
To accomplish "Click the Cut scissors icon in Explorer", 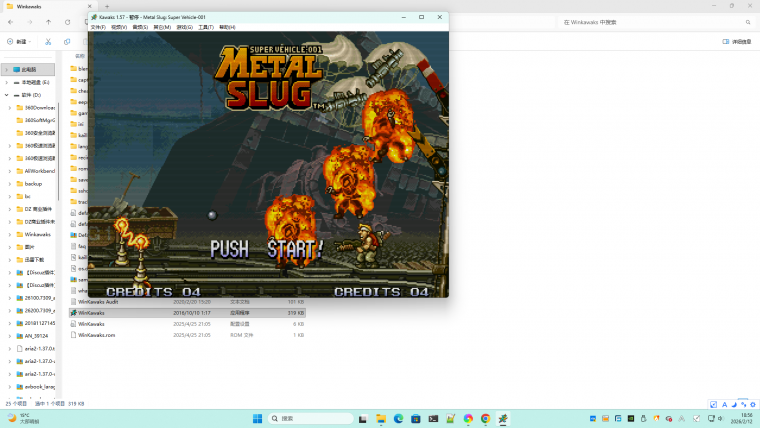I will [48, 42].
